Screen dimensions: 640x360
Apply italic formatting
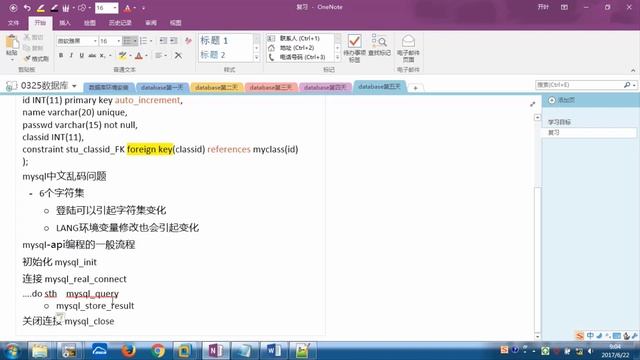pos(71,56)
